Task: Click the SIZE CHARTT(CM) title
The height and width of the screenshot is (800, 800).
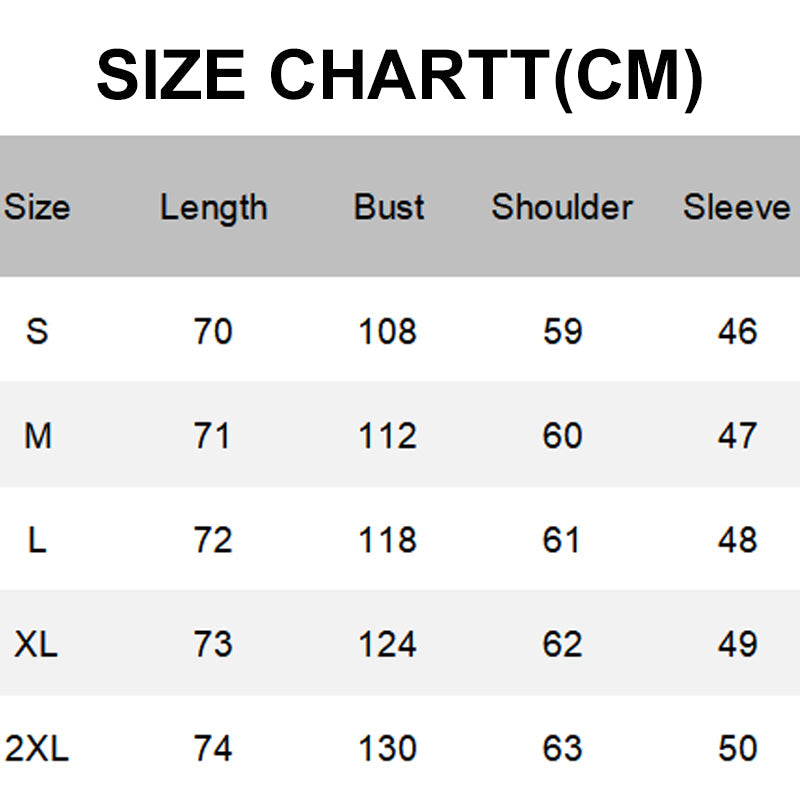Action: pyautogui.click(x=400, y=77)
